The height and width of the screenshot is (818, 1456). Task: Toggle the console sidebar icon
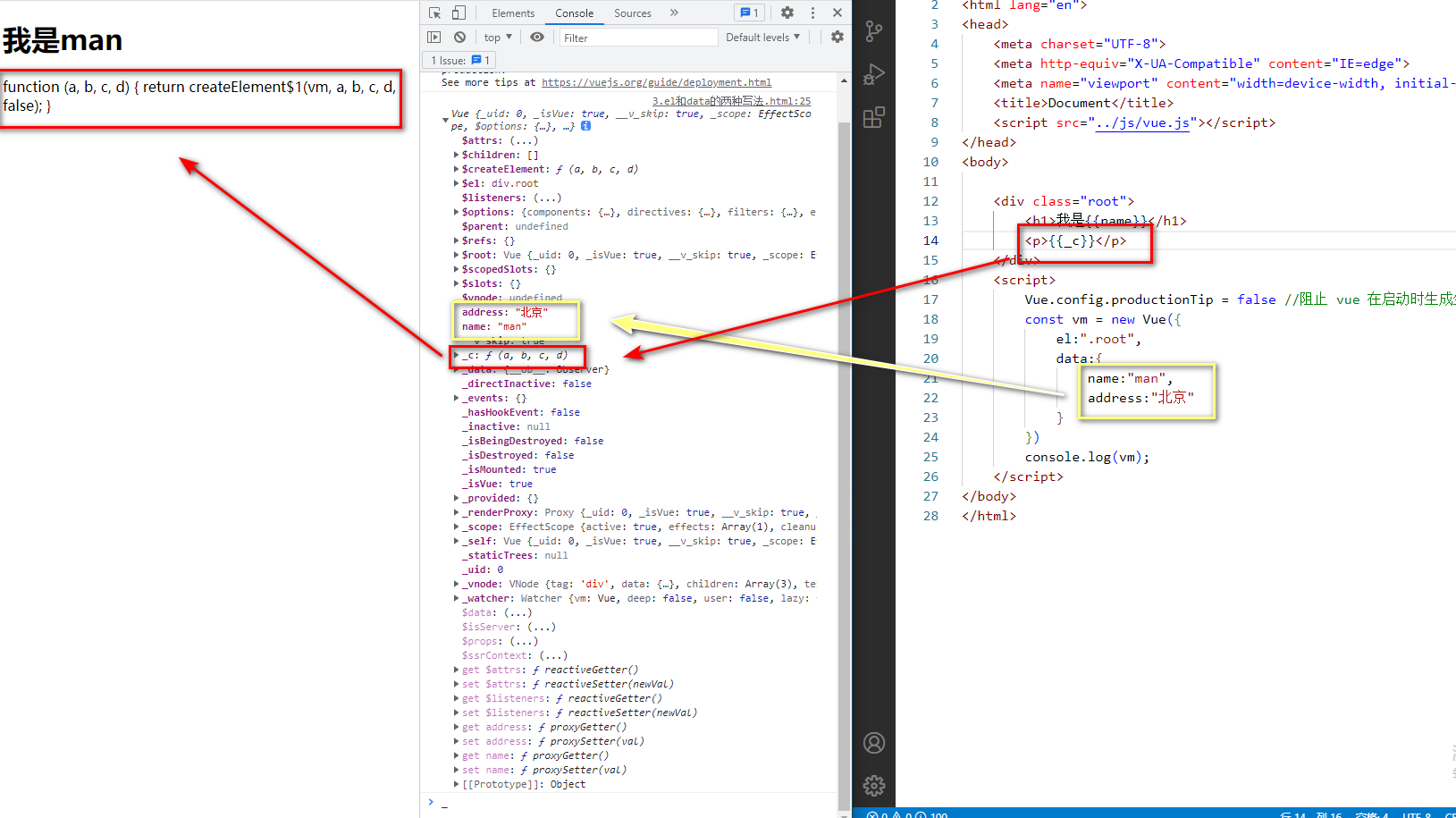pyautogui.click(x=434, y=38)
